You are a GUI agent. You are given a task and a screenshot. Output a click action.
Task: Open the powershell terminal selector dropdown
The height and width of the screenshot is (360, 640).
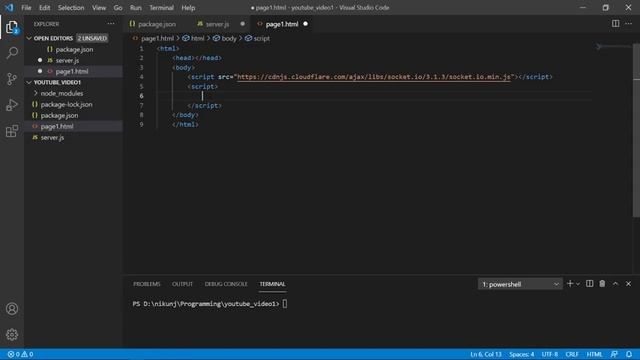[520, 284]
